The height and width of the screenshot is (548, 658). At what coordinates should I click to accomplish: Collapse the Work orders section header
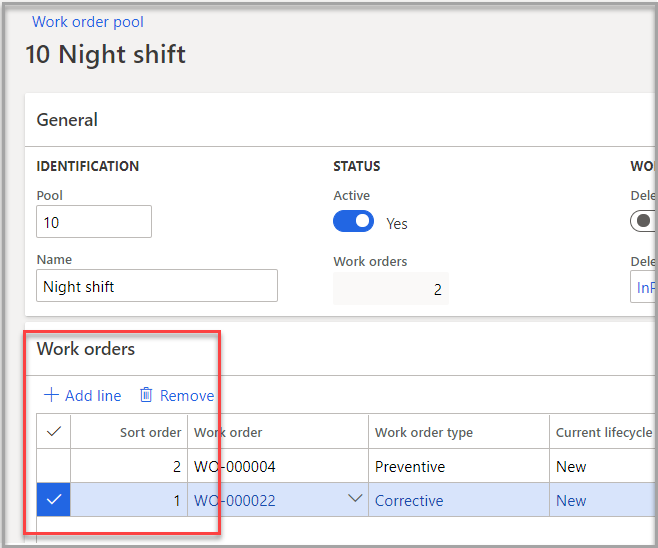pos(86,349)
